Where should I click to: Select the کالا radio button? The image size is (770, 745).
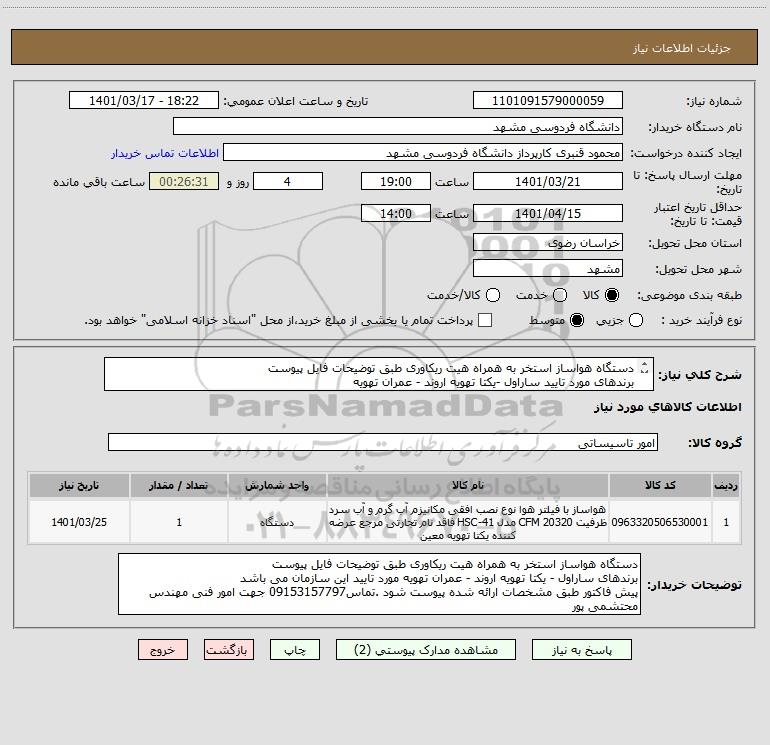point(612,295)
